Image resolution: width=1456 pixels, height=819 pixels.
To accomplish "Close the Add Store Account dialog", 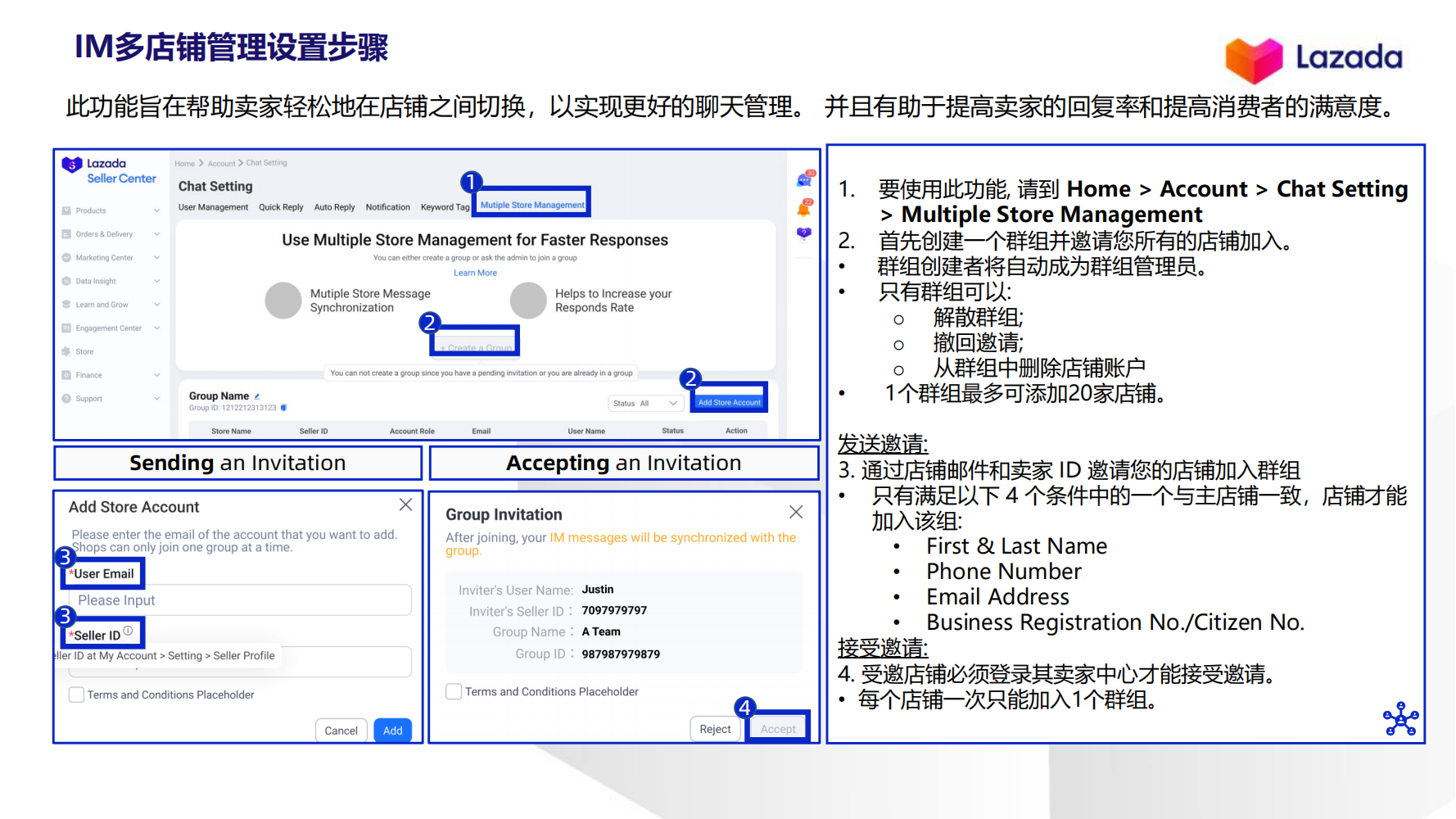I will (x=405, y=505).
